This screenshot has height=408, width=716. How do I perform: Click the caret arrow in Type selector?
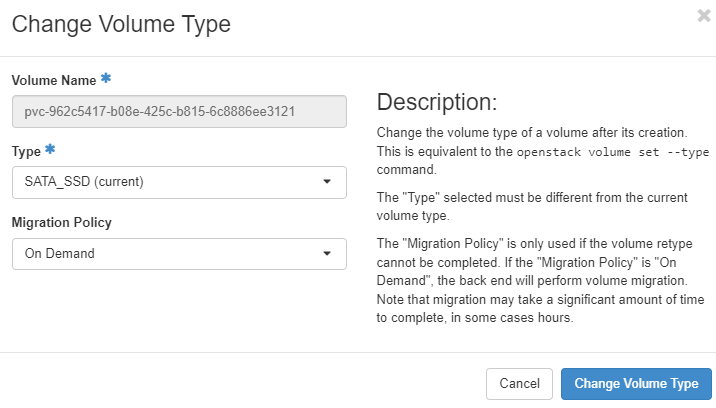click(x=327, y=182)
